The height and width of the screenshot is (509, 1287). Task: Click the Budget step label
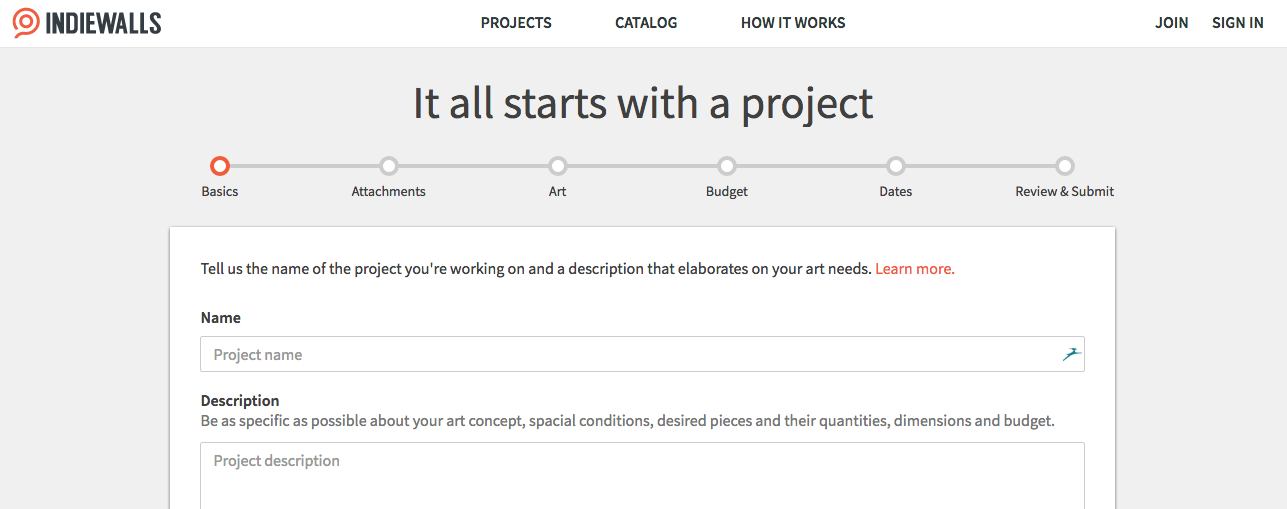point(727,191)
